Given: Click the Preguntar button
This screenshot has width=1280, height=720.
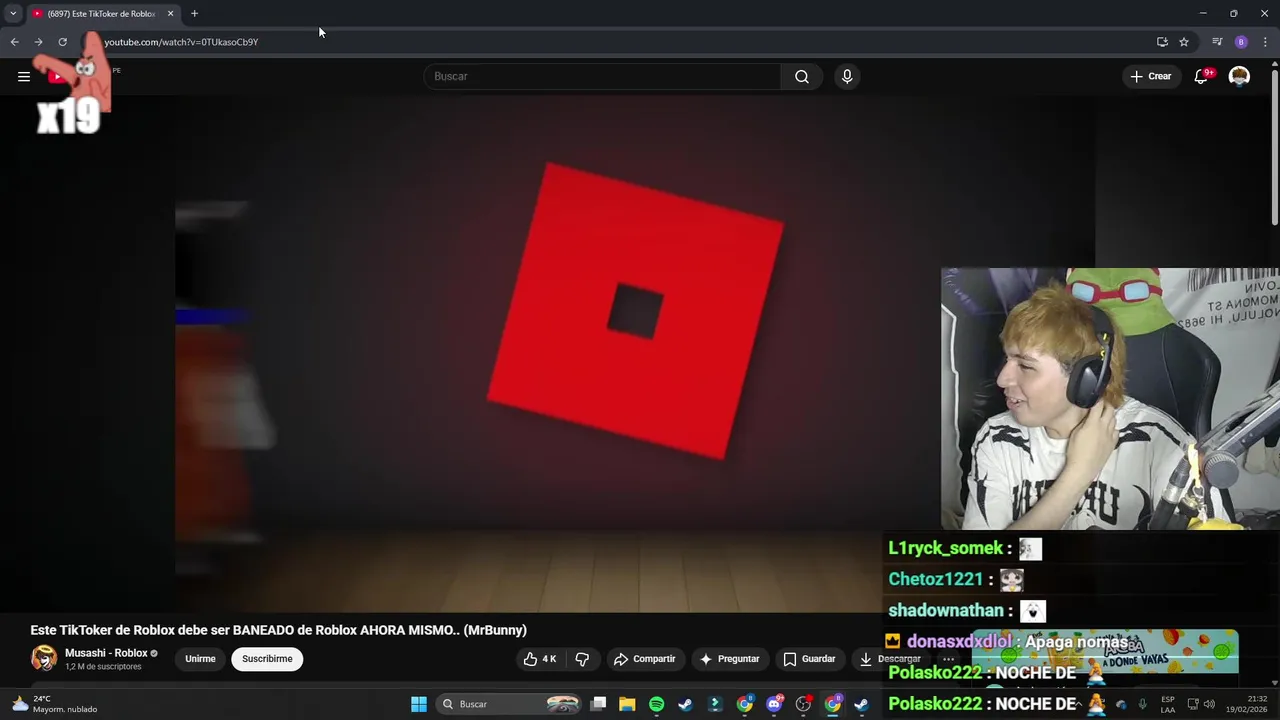Looking at the screenshot, I should 730,659.
